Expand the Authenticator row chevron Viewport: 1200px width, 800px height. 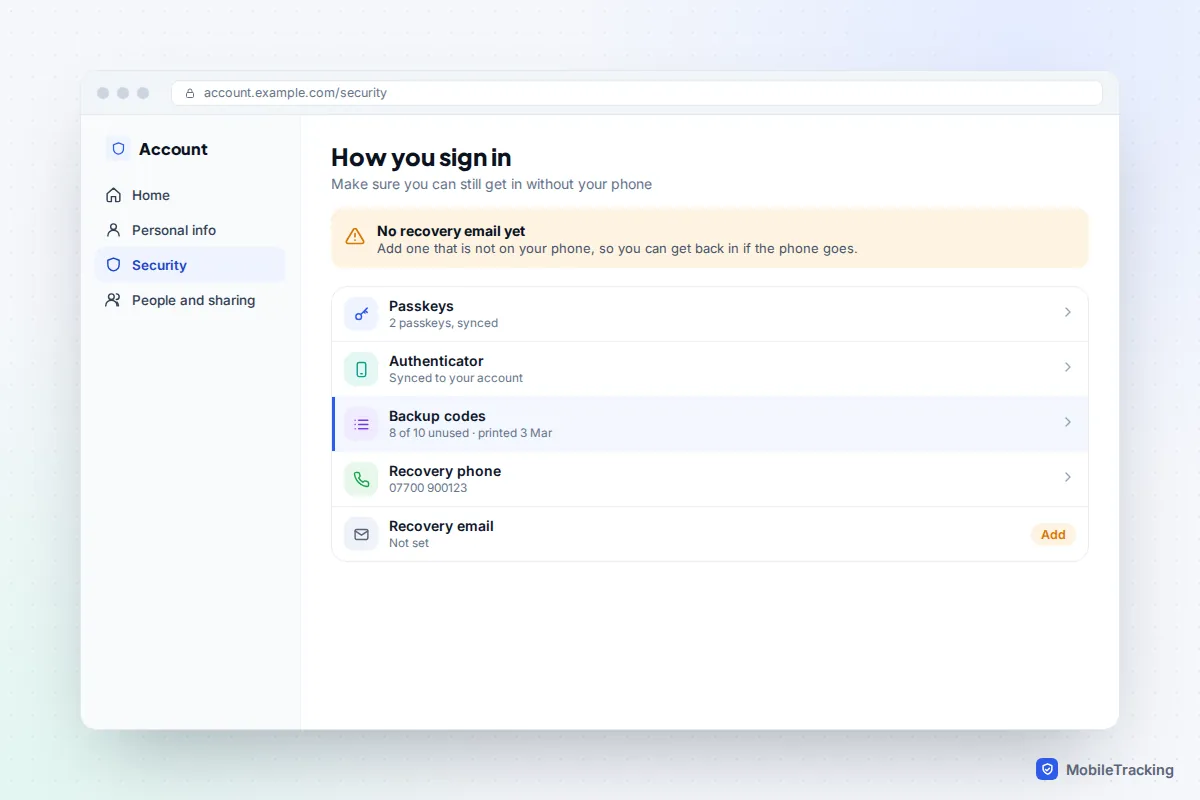pyautogui.click(x=1067, y=367)
